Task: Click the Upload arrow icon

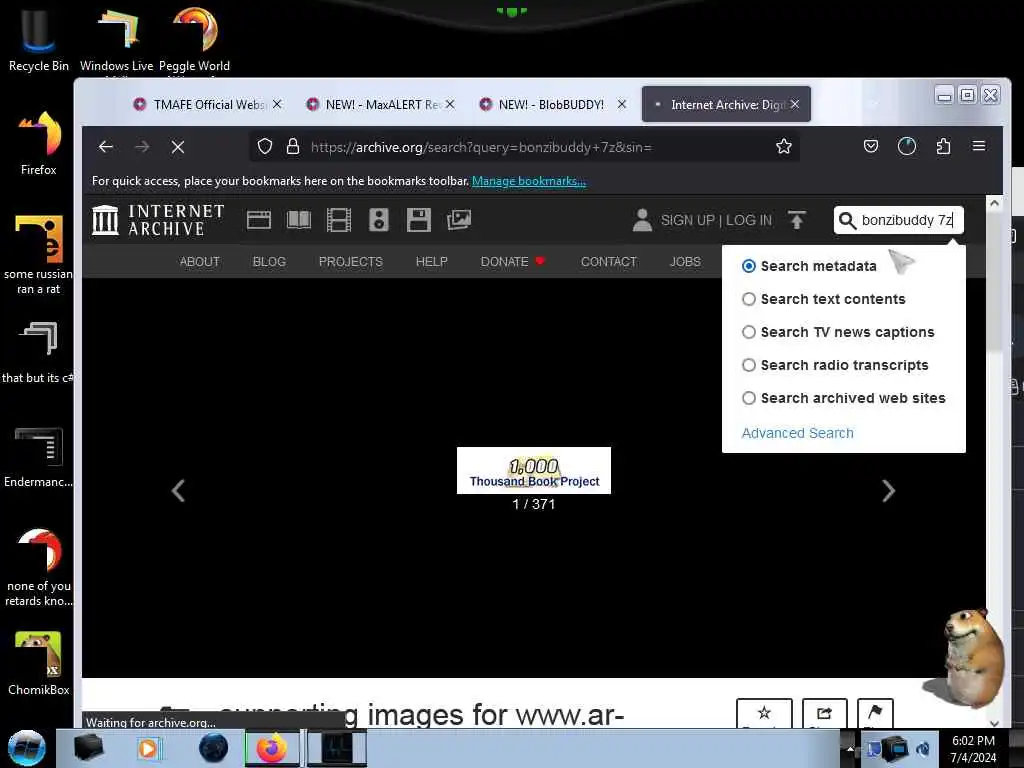Action: click(797, 220)
